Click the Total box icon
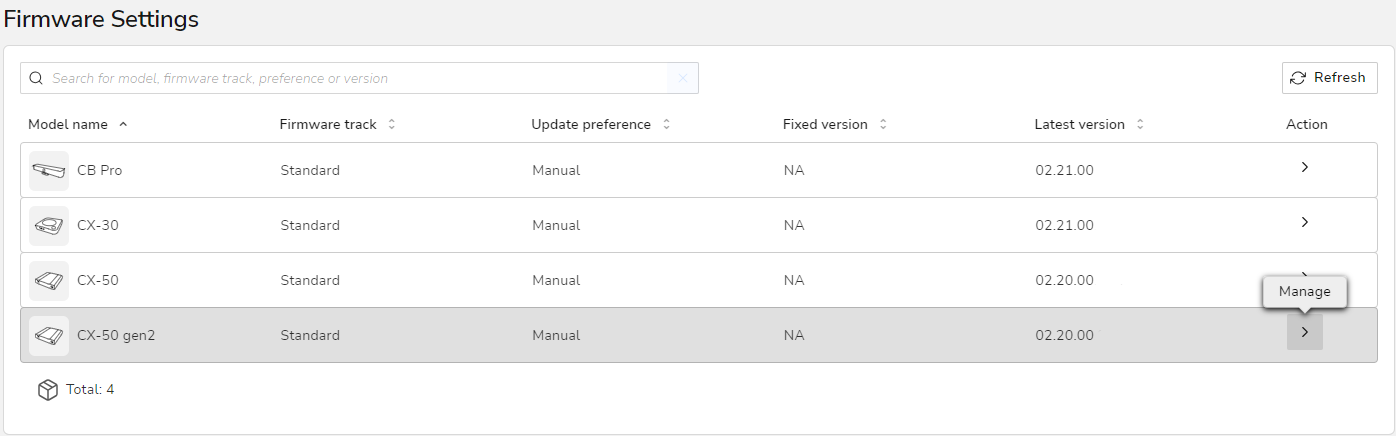Image resolution: width=1396 pixels, height=436 pixels. [x=48, y=390]
